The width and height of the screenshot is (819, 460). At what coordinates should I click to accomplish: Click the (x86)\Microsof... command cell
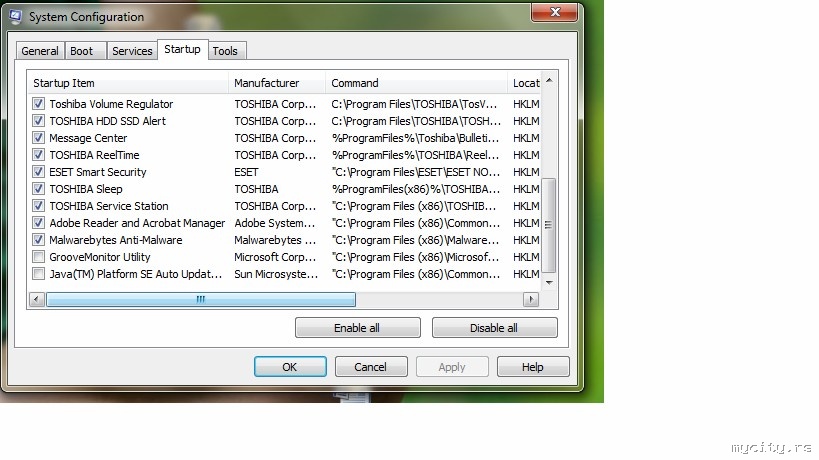tap(415, 257)
